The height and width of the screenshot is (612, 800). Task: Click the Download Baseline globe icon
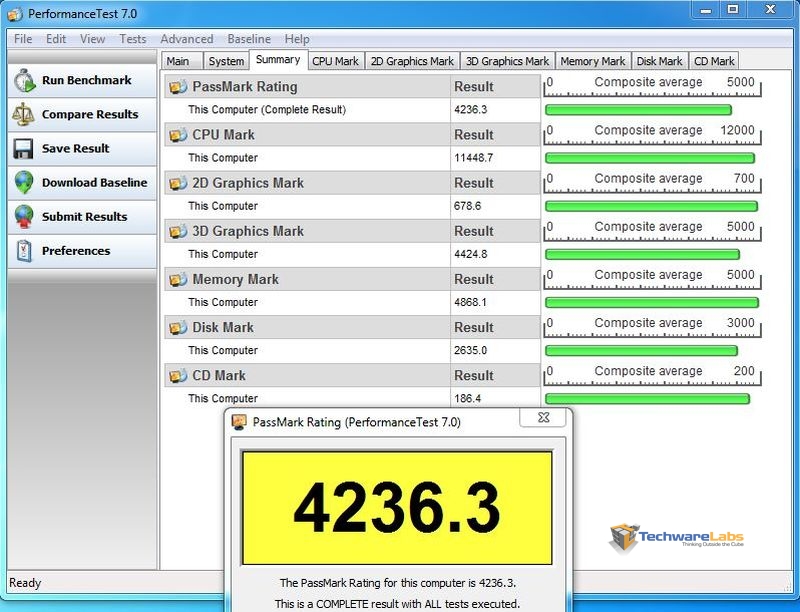click(x=24, y=183)
